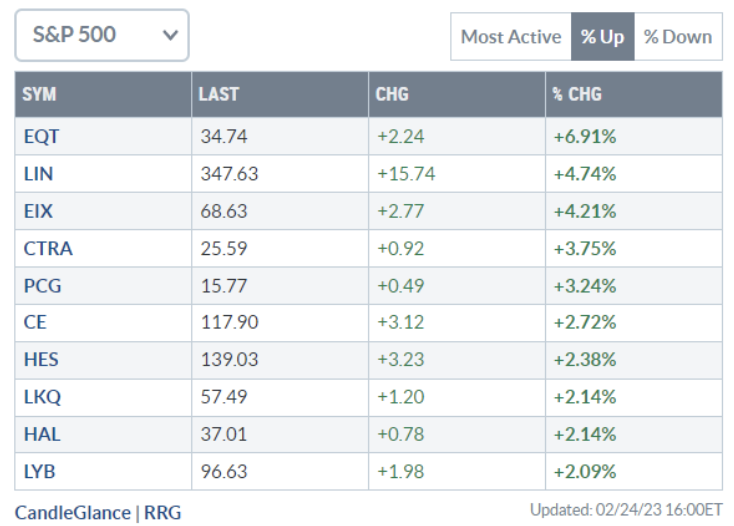This screenshot has width=734, height=526.
Task: Sort table by LAST column header
Action: click(218, 95)
